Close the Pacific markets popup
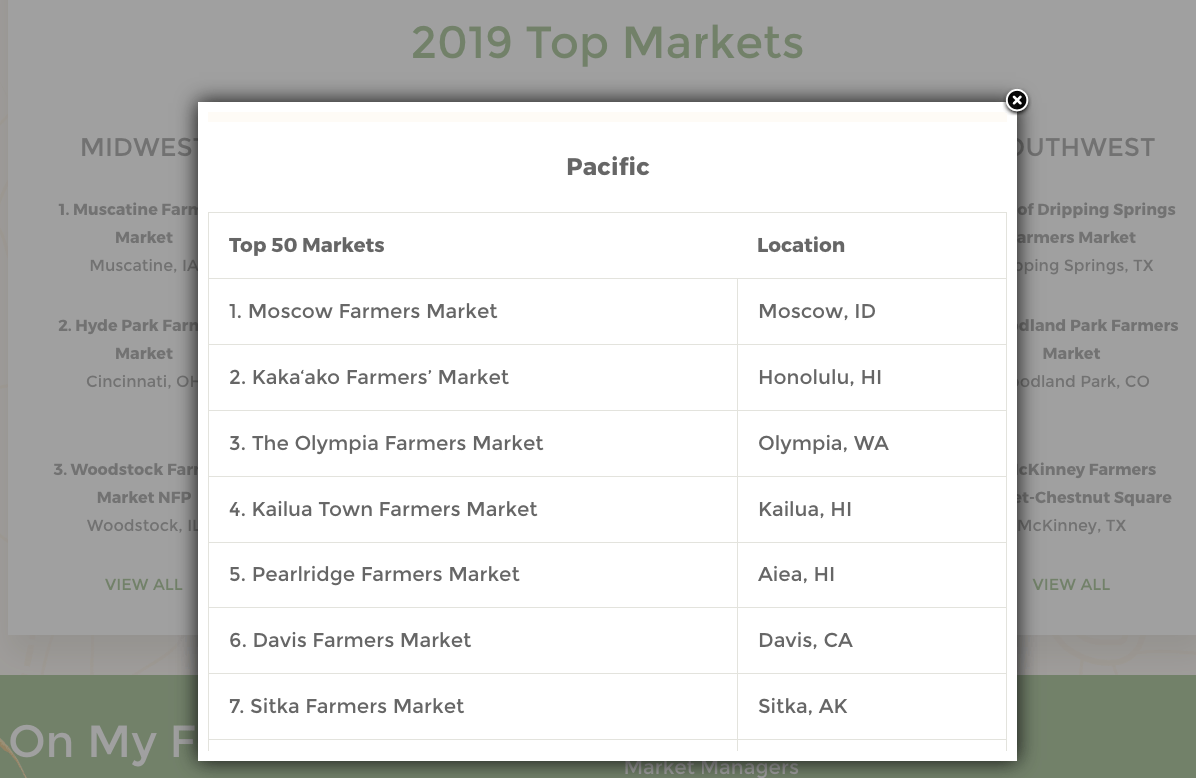This screenshot has height=778, width=1196. click(1016, 101)
